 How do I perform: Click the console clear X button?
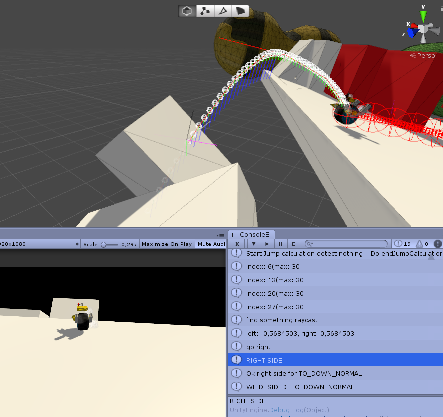coord(237,244)
